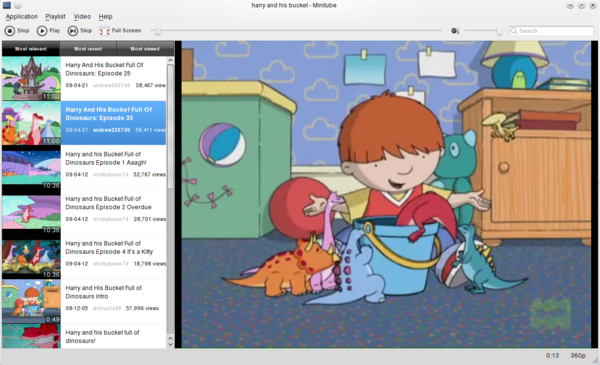
Task: Select thumbnail of Episode 33 video
Action: coord(31,123)
